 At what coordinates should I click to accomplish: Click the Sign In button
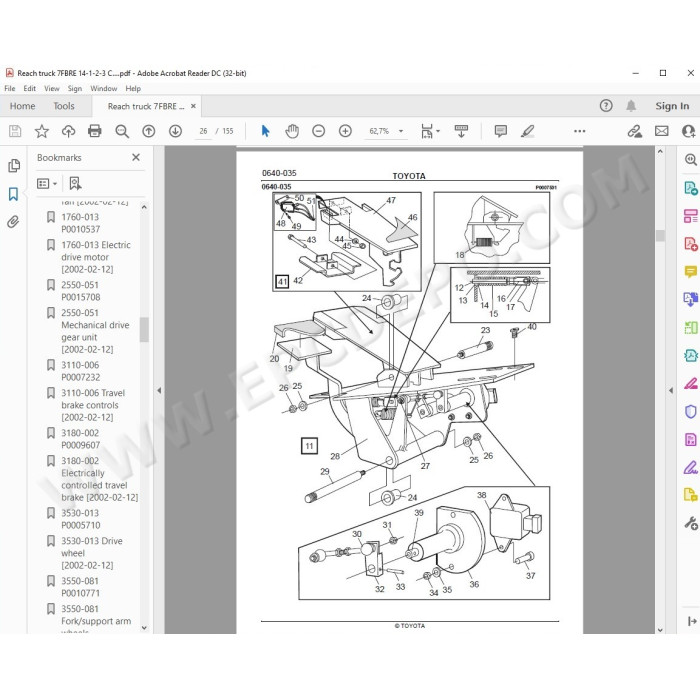coord(672,106)
